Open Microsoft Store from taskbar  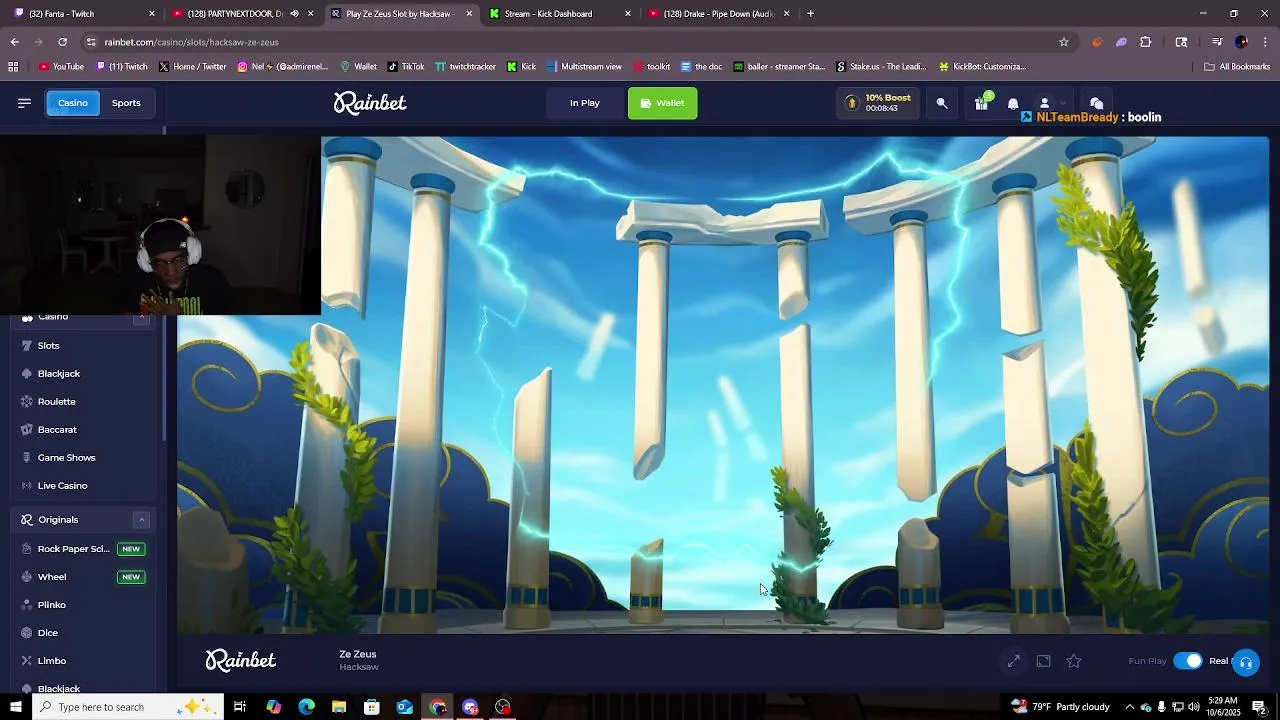pos(372,707)
